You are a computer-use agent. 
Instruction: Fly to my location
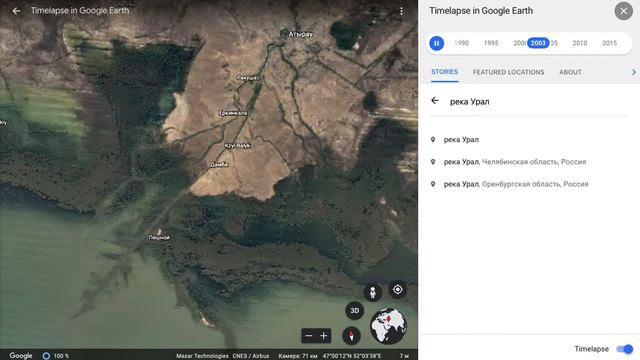[398, 290]
